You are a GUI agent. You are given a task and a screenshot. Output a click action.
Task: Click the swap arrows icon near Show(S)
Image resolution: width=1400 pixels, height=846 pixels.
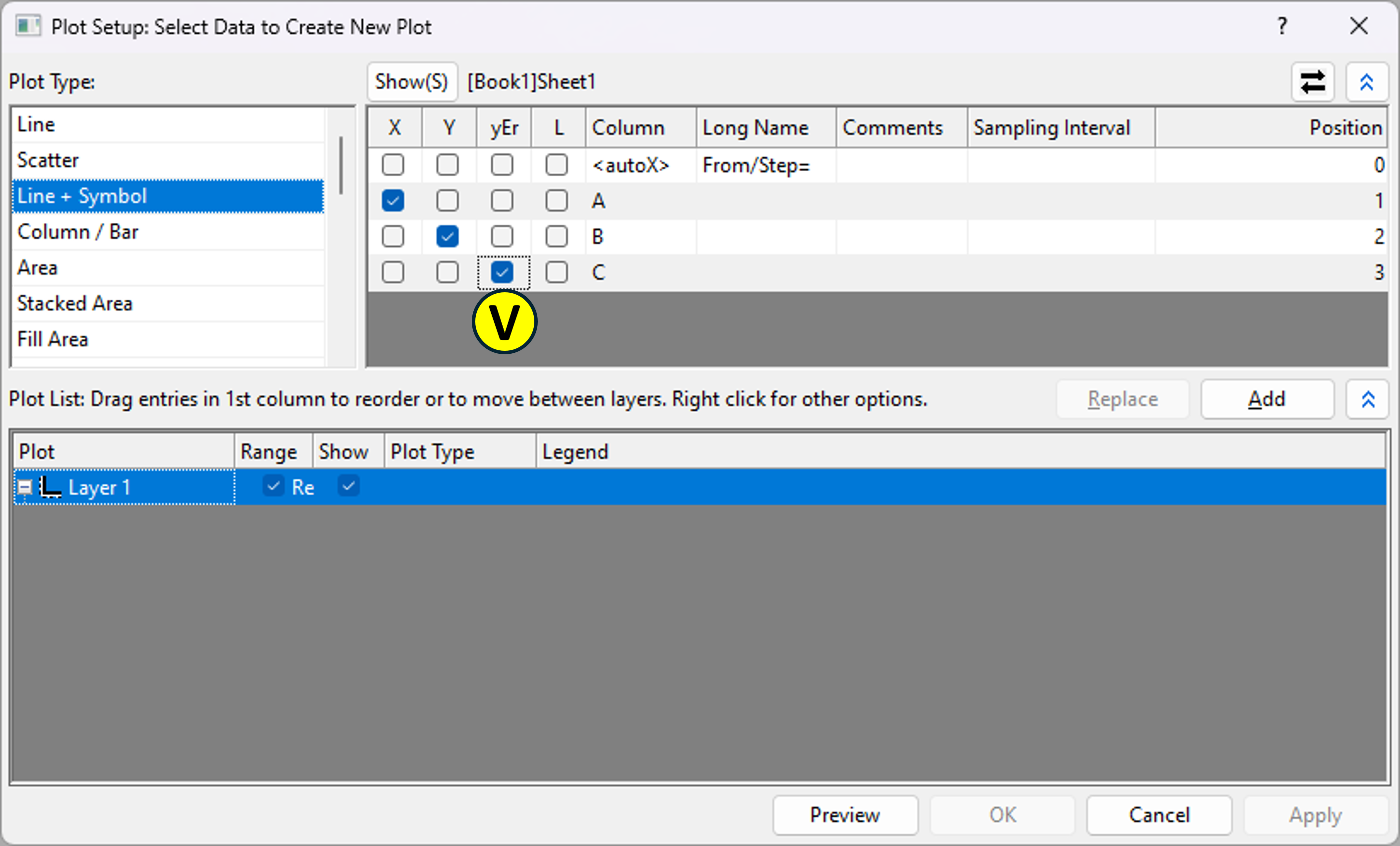click(x=1313, y=82)
